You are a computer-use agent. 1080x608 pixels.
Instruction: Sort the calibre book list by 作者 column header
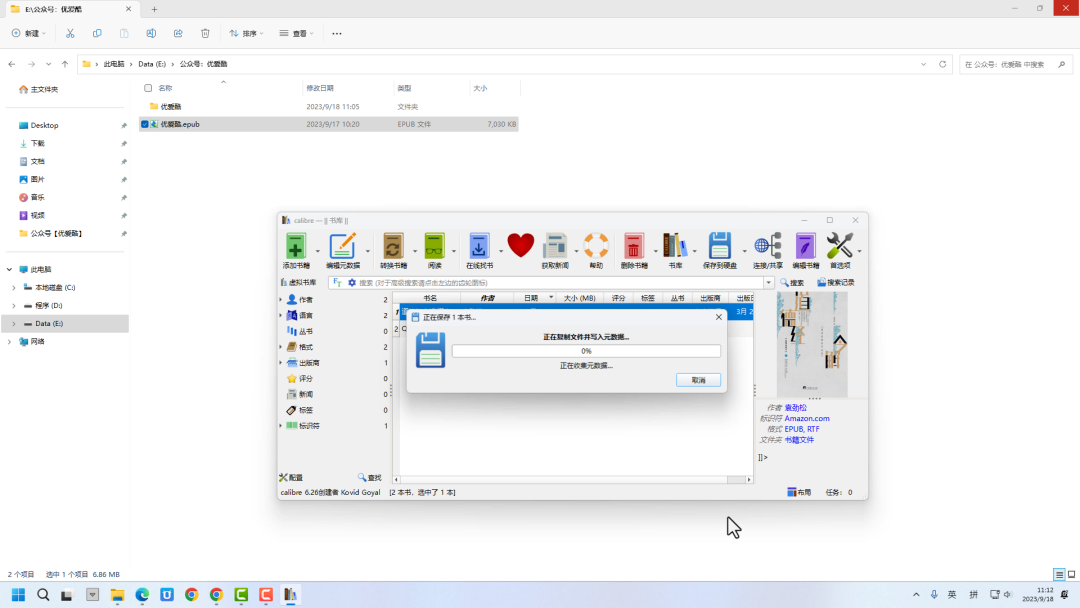(x=488, y=298)
